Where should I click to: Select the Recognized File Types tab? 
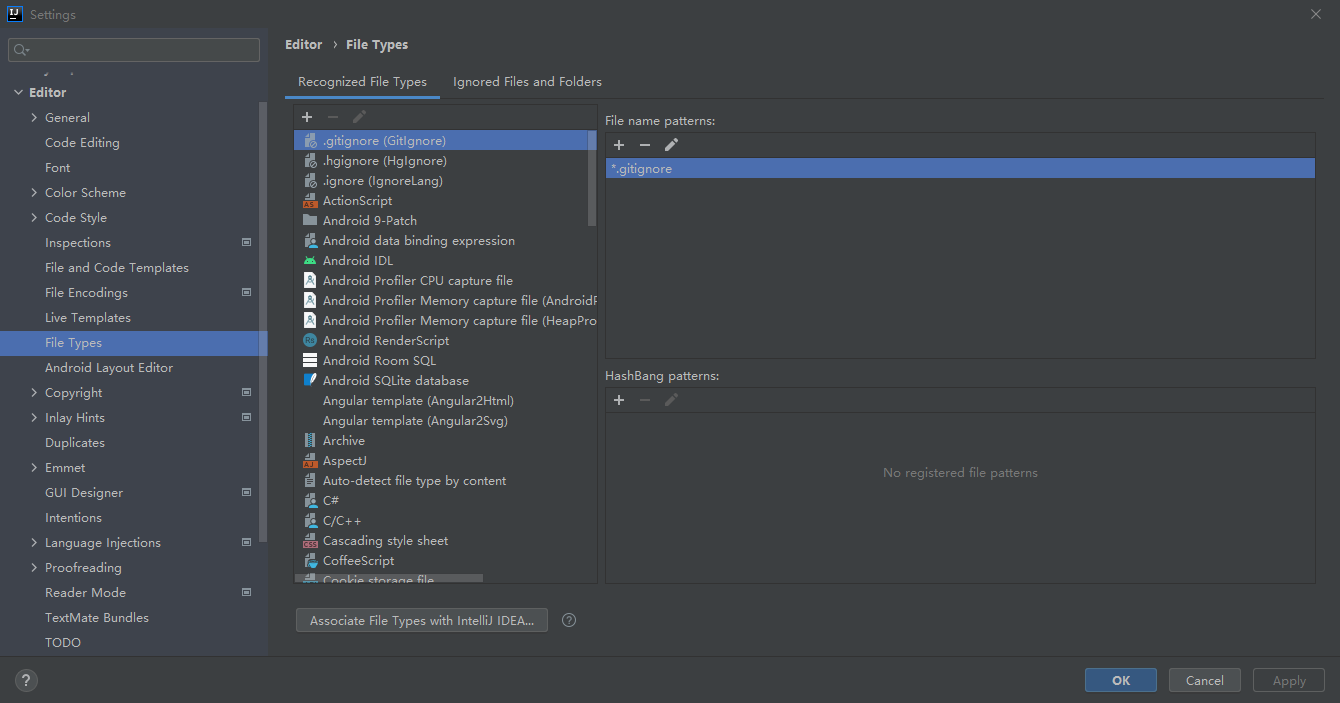[362, 82]
